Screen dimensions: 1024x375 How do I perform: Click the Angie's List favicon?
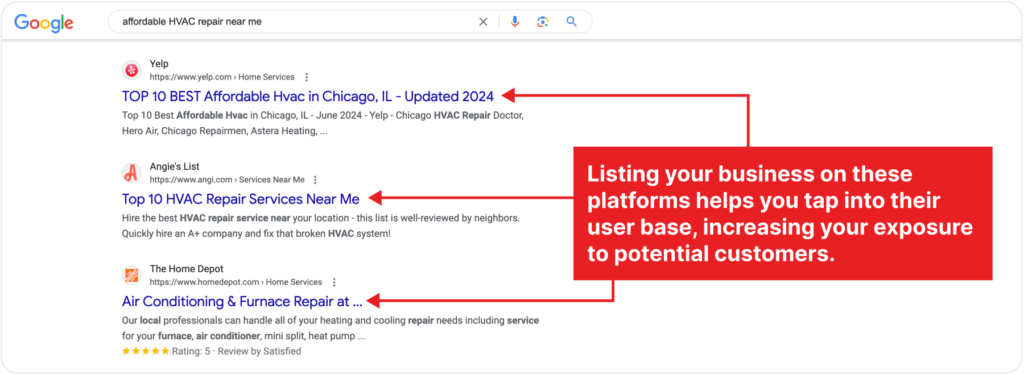pyautogui.click(x=132, y=172)
